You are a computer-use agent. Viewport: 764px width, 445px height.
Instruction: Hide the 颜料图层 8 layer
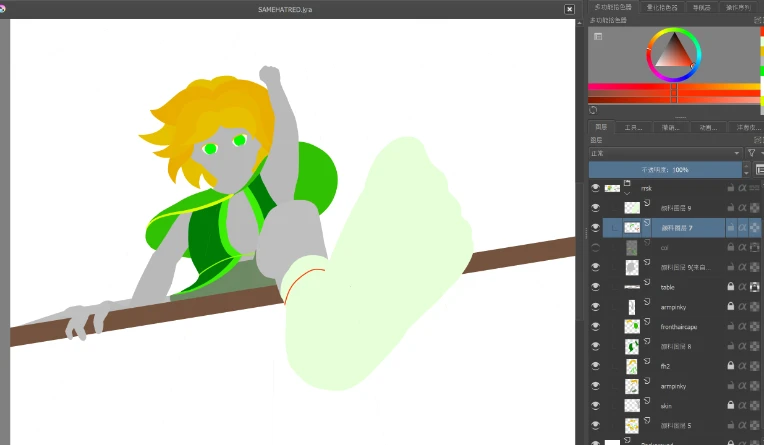tap(595, 347)
